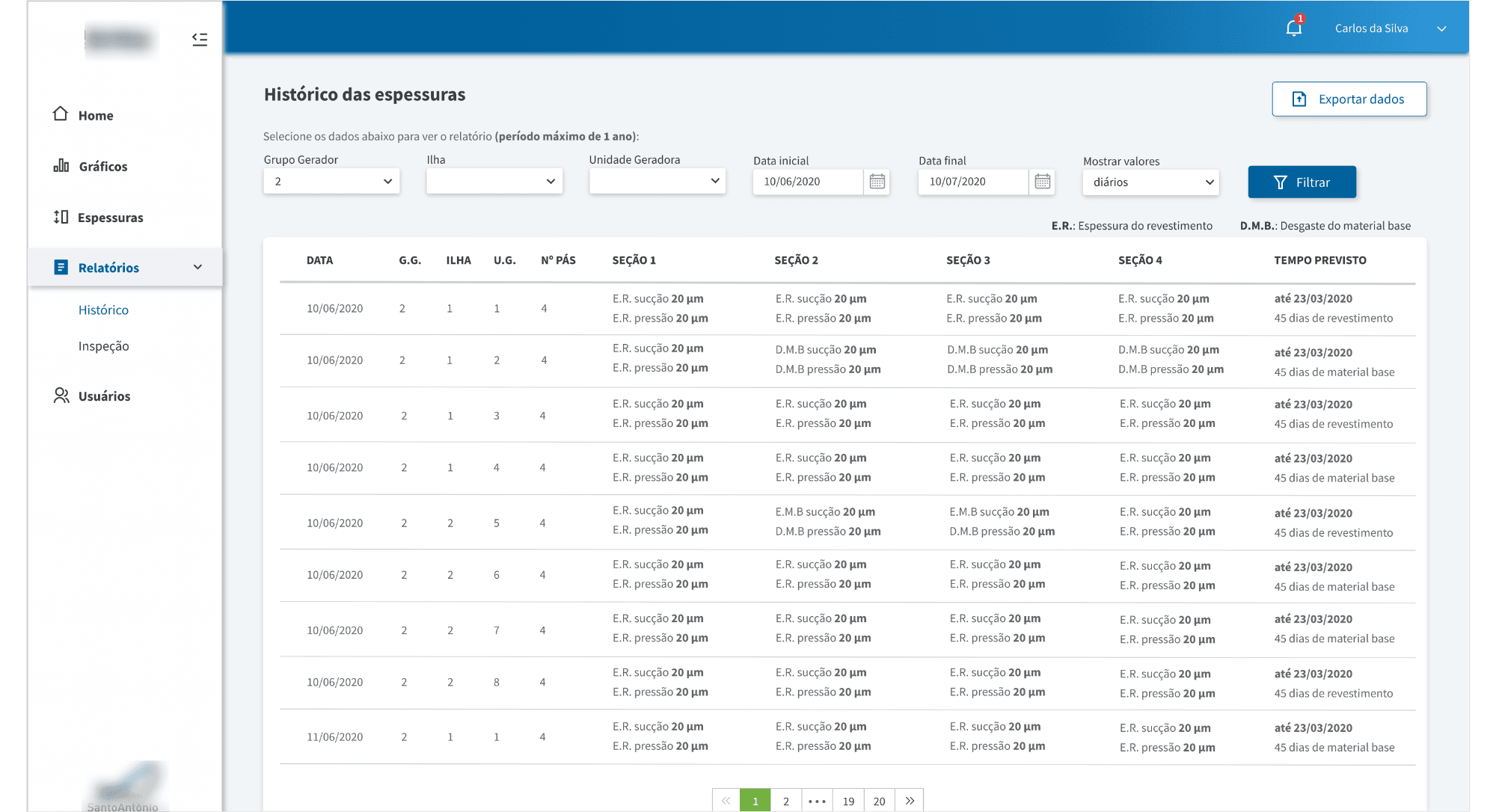Click the Home house icon
The image size is (1496, 812).
coord(61,114)
